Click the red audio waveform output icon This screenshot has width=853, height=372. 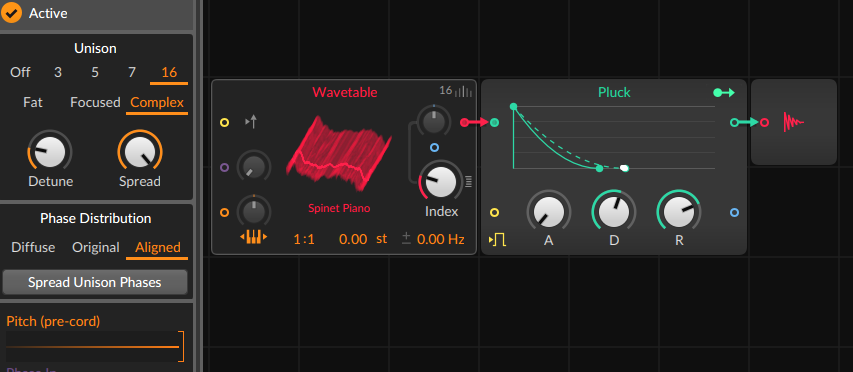tap(793, 122)
